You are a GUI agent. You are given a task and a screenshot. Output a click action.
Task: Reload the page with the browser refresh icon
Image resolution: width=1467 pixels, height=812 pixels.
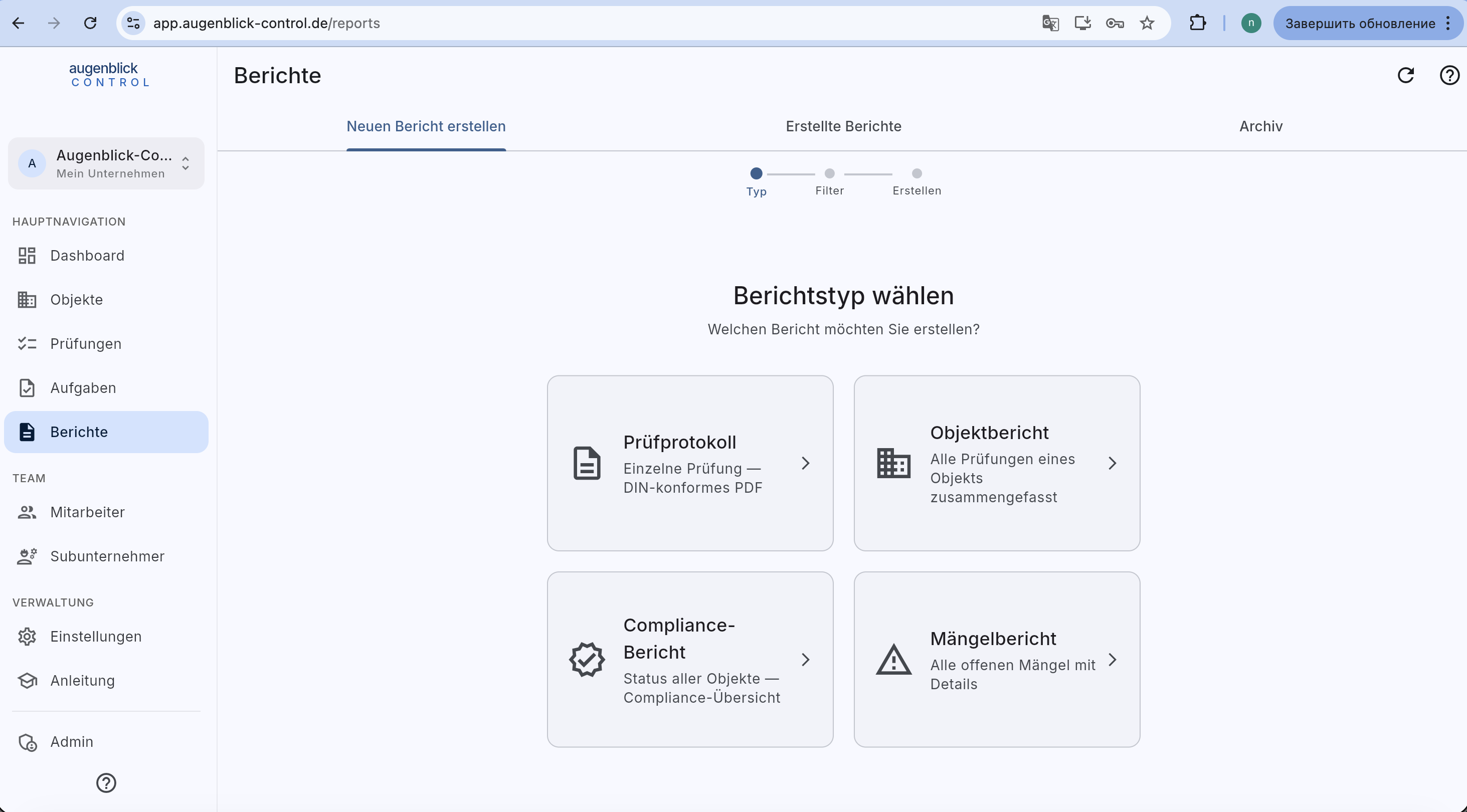point(90,23)
